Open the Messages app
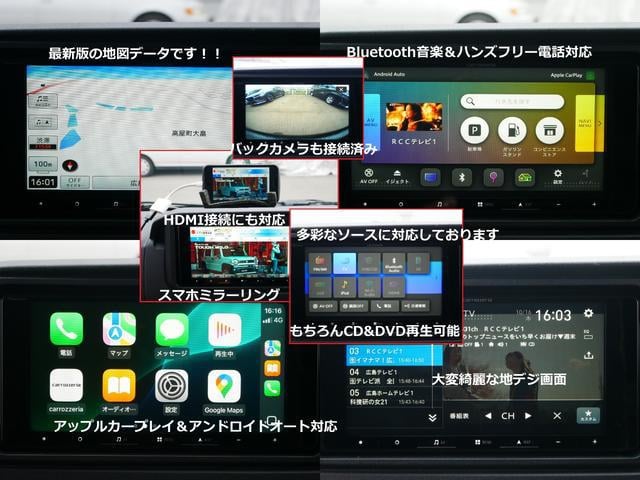The image size is (640, 480). 171,330
